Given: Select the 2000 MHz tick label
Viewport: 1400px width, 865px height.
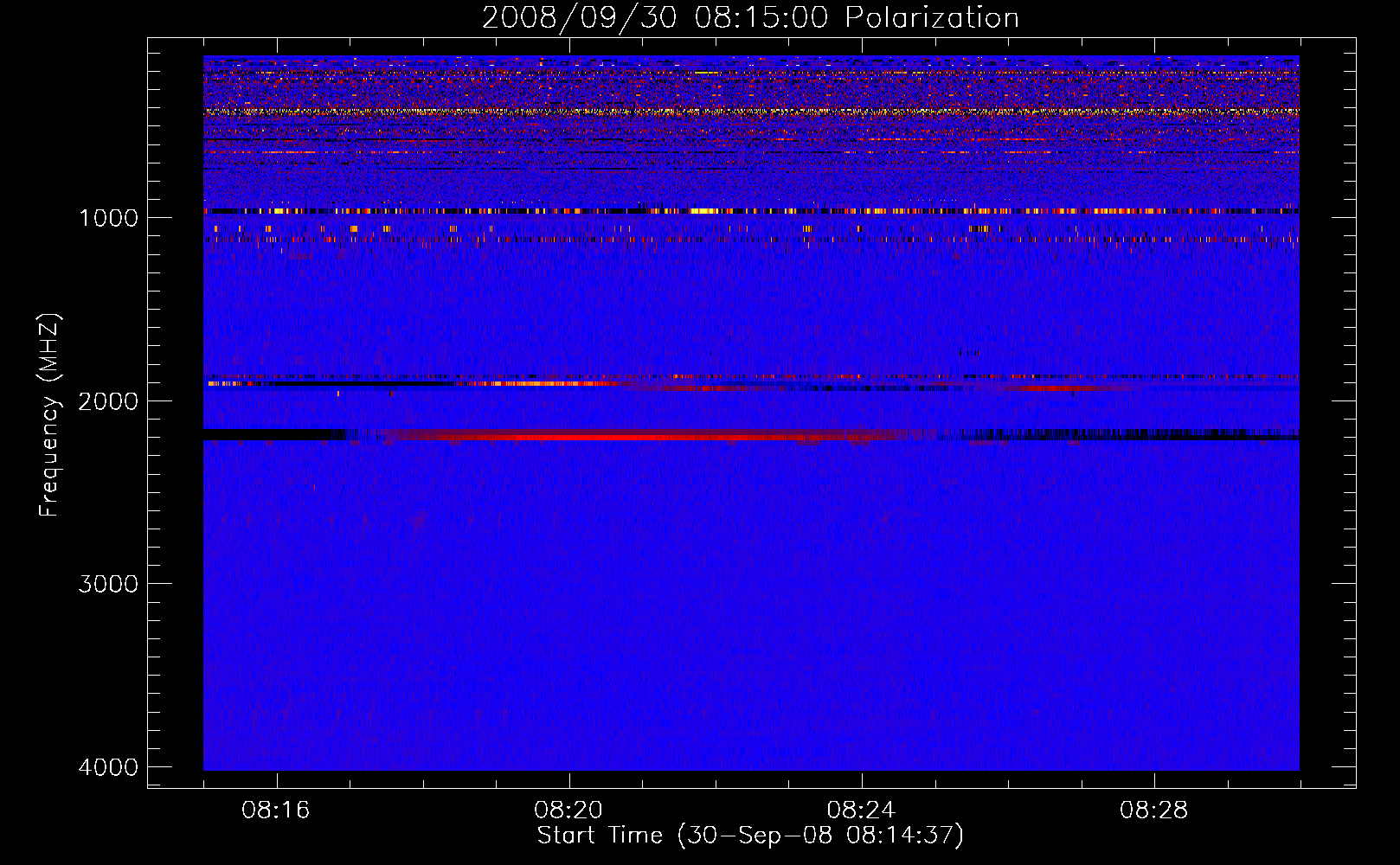Looking at the screenshot, I should point(108,401).
